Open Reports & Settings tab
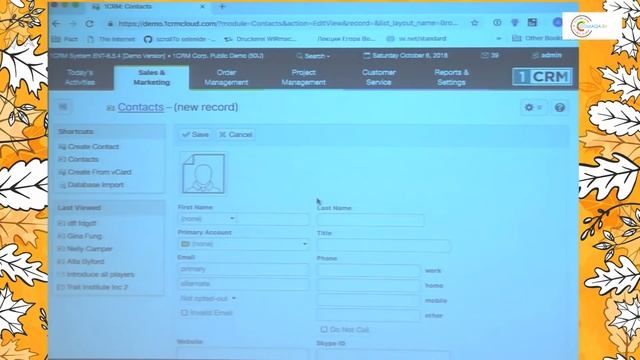Screen dimensions: 640x360 451,77
